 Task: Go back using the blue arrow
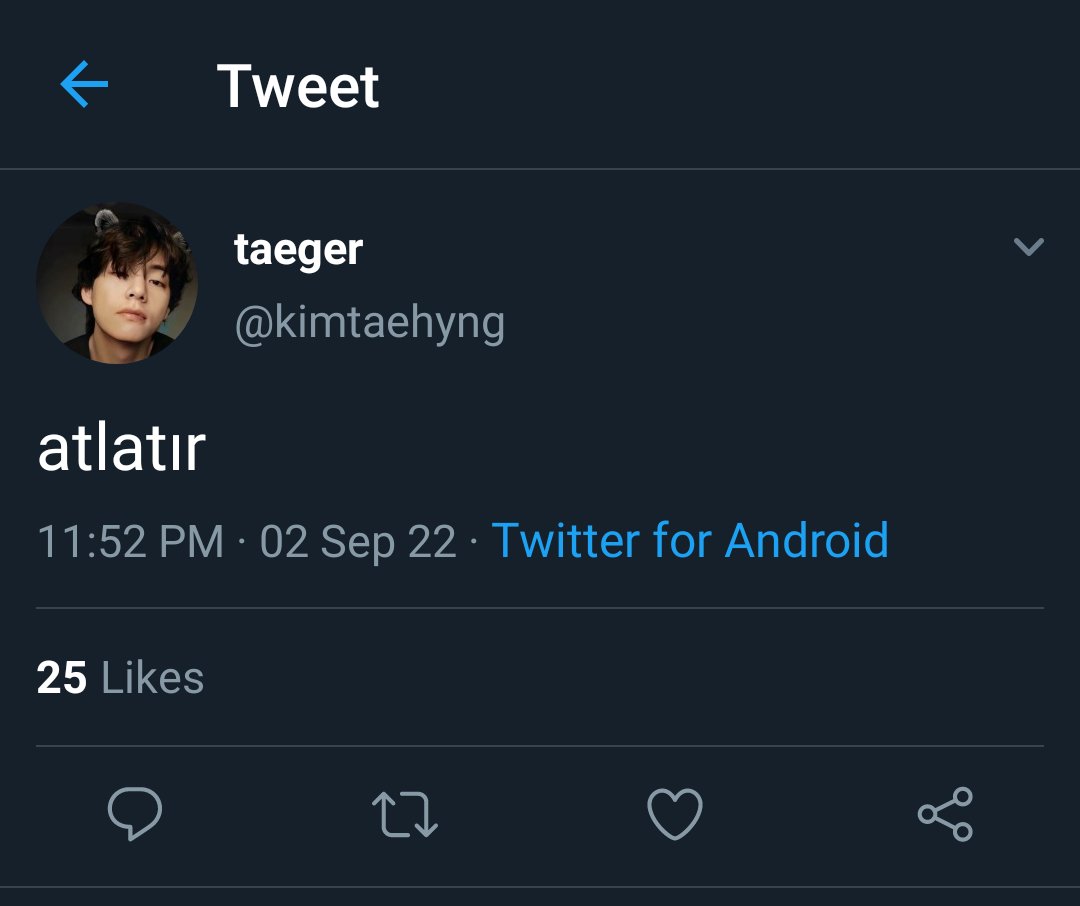tap(84, 84)
